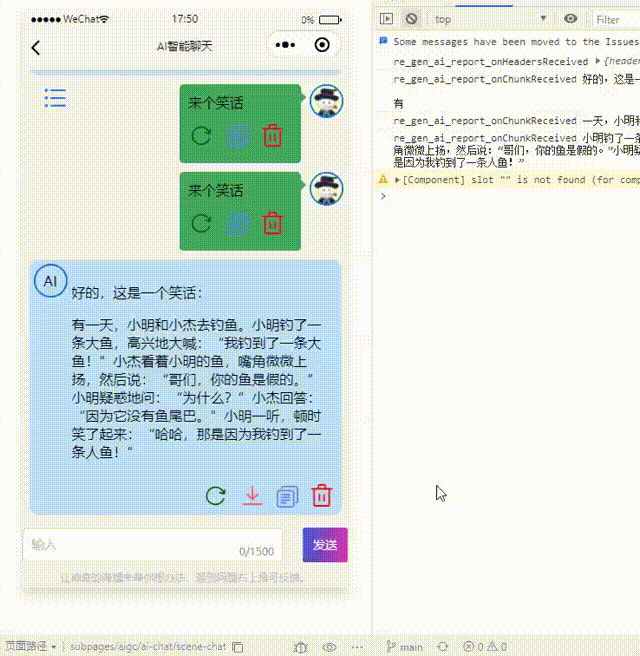Delete the first 来个笑话 user message
Image resolution: width=640 pixels, height=656 pixels.
273,136
